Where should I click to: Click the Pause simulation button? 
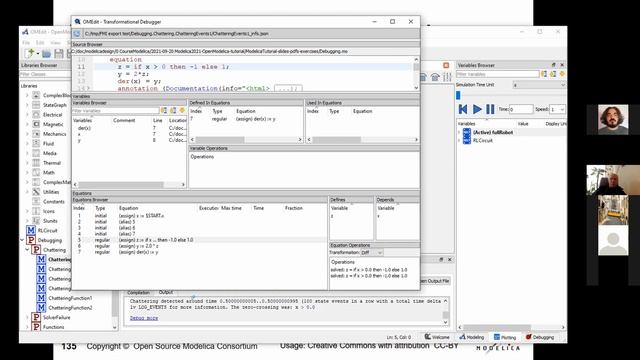pyautogui.click(x=490, y=109)
